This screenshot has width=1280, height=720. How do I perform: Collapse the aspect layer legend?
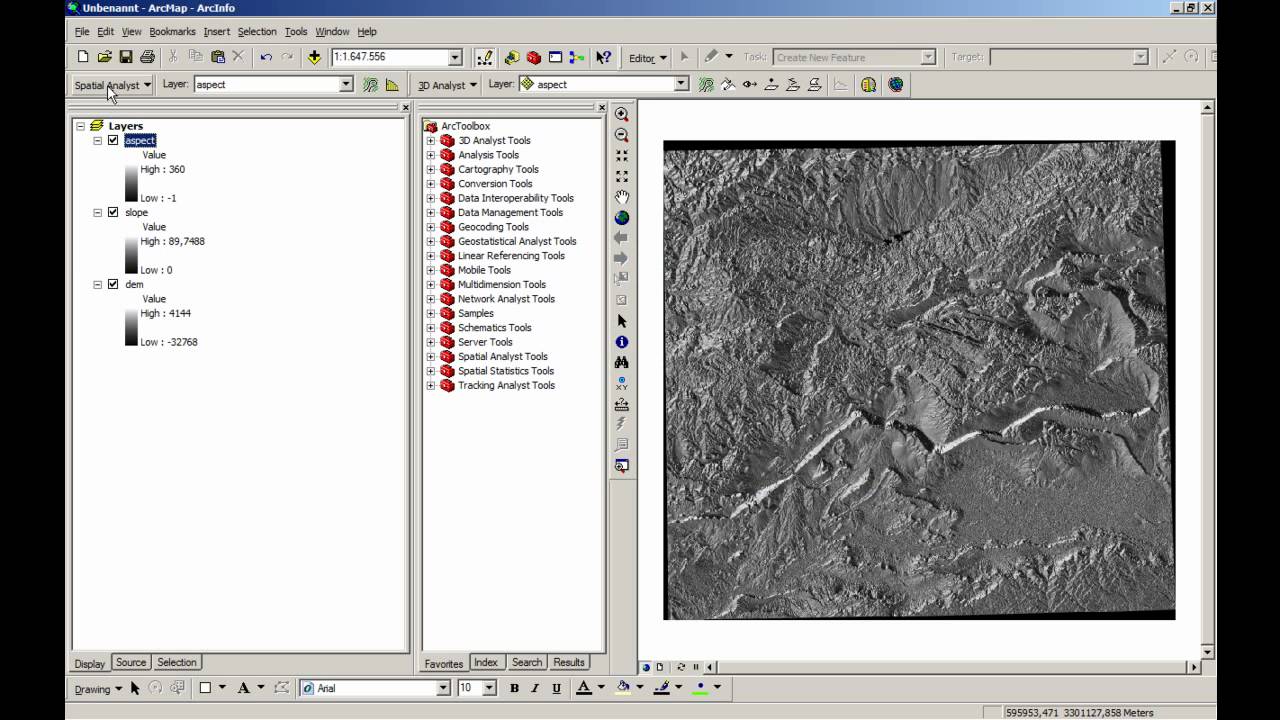pos(98,141)
